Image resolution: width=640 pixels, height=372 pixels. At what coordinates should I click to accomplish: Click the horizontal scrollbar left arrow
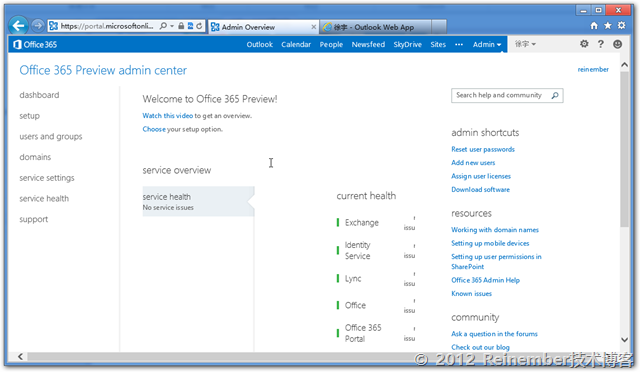click(20, 357)
